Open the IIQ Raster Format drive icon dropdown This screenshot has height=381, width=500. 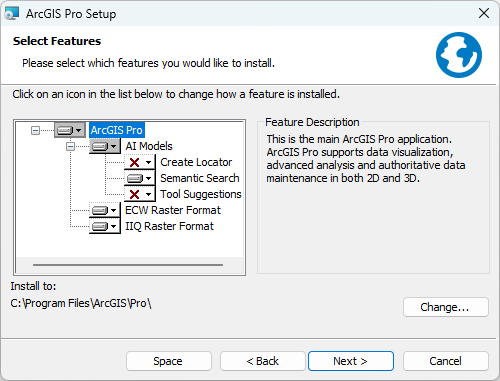104,226
